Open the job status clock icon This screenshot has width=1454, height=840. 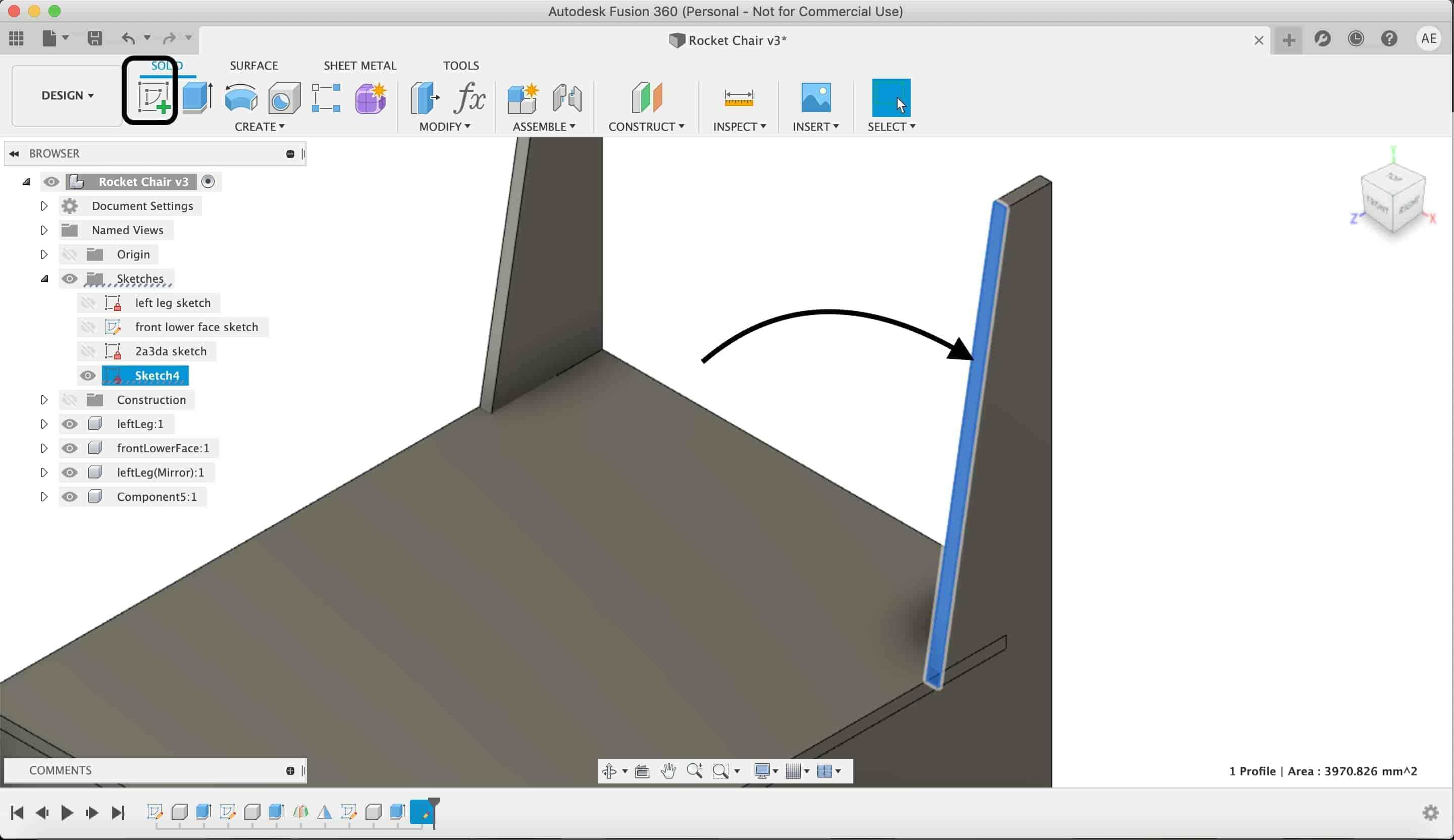pyautogui.click(x=1356, y=39)
